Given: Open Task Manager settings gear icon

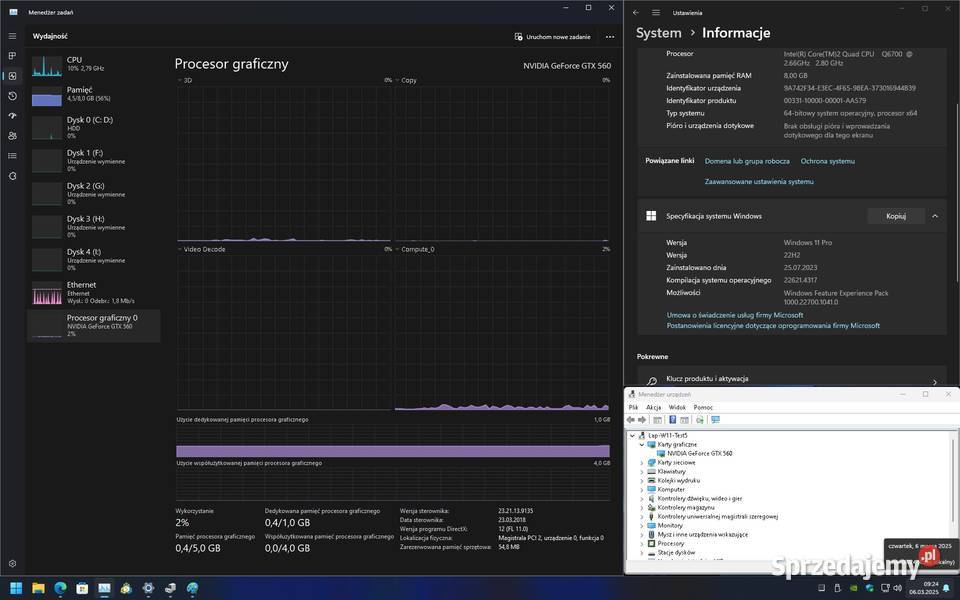Looking at the screenshot, I should click(x=12, y=563).
